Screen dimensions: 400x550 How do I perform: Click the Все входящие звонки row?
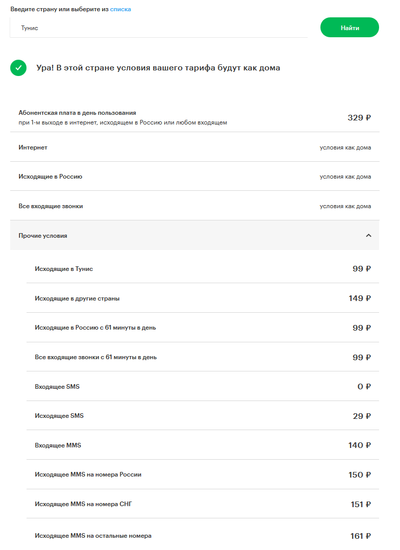(x=194, y=206)
